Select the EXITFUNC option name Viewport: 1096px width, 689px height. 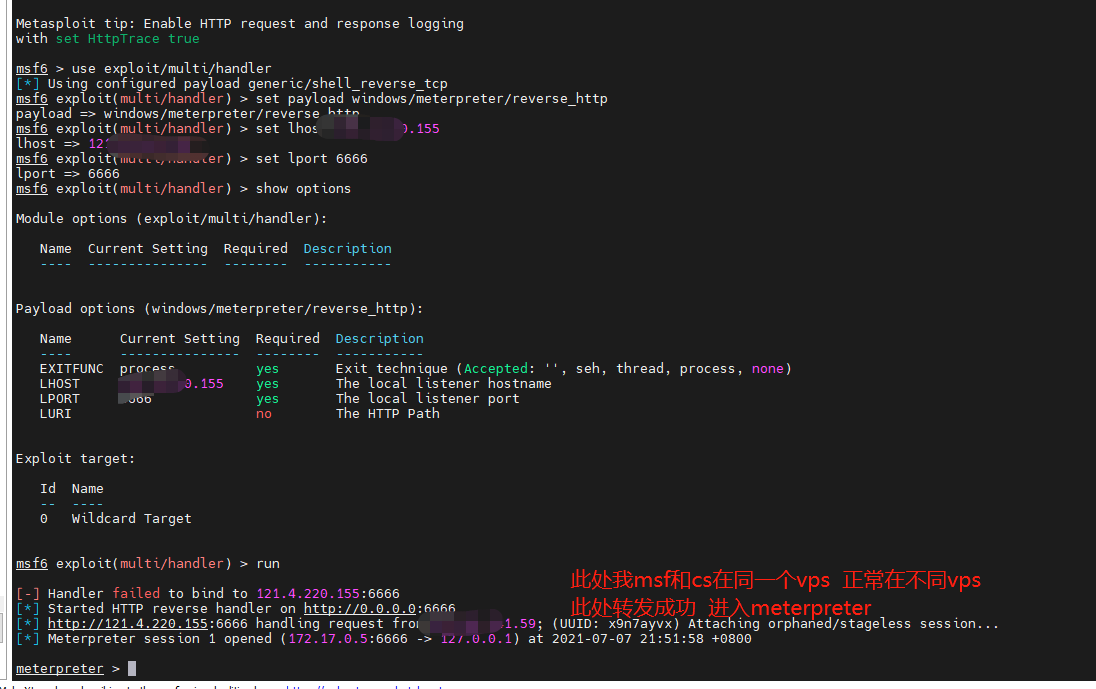[71, 369]
